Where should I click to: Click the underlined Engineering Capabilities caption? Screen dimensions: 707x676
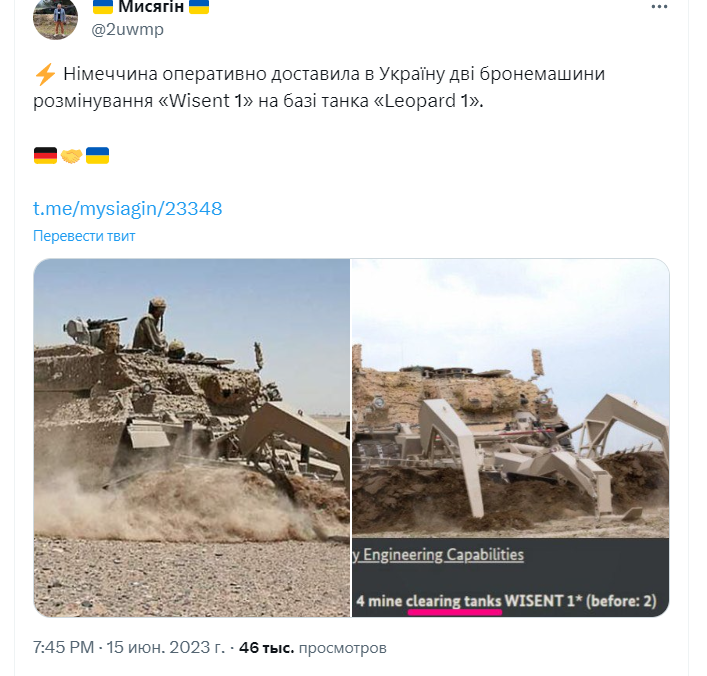tap(443, 555)
